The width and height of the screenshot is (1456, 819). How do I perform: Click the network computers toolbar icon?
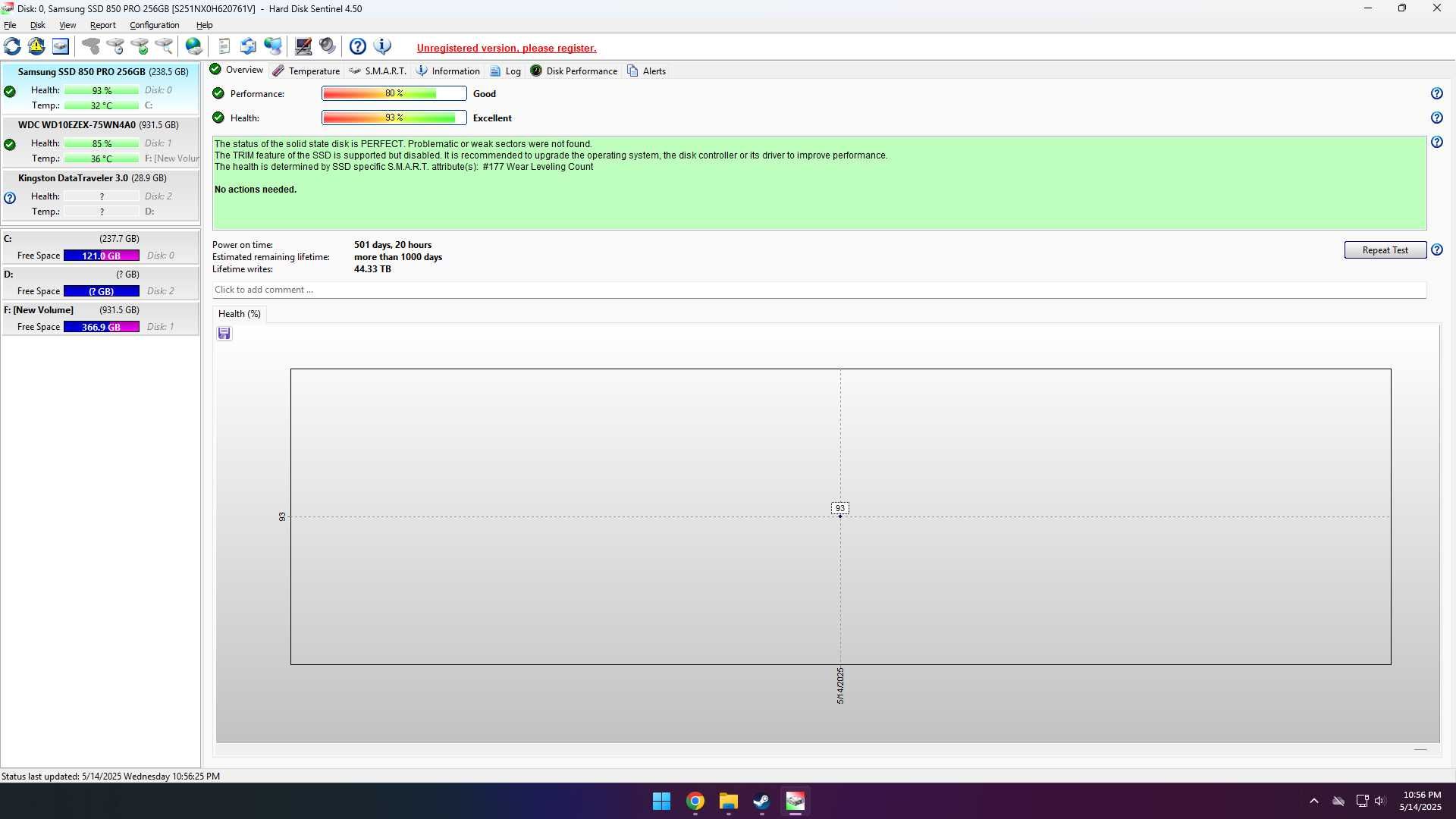[x=273, y=47]
